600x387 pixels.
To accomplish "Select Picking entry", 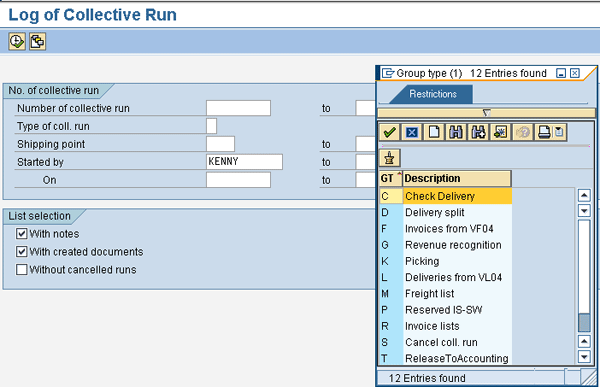I will coord(457,261).
